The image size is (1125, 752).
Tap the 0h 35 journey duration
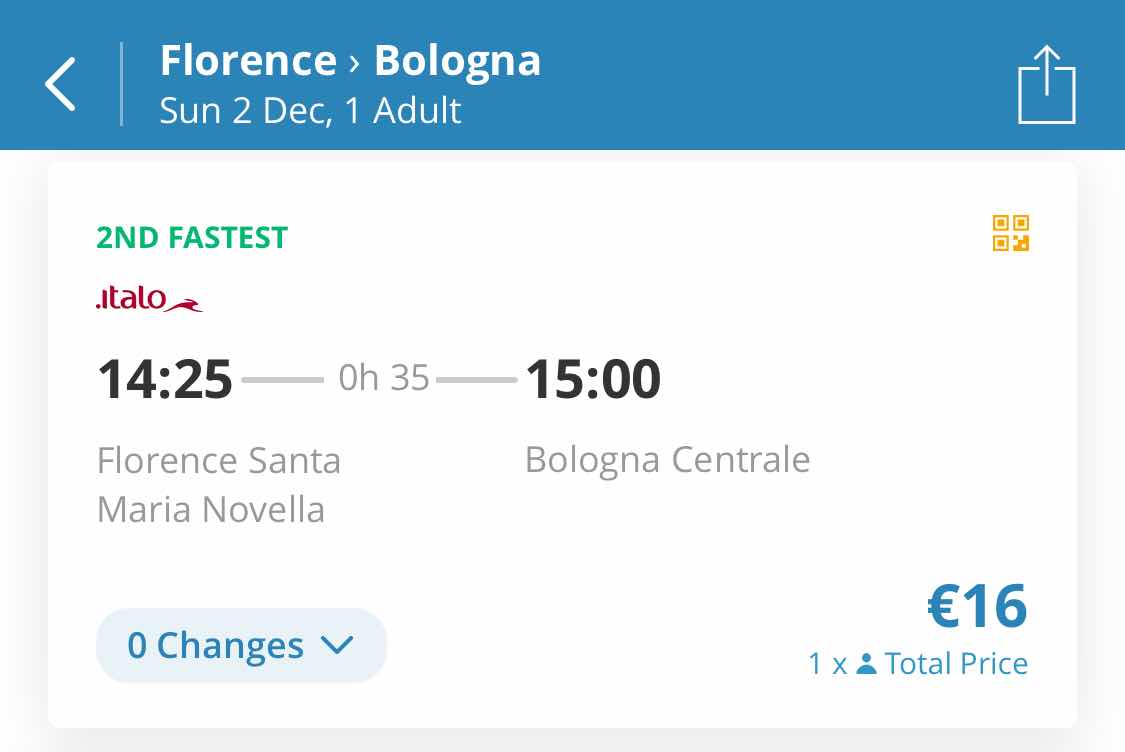(x=384, y=377)
